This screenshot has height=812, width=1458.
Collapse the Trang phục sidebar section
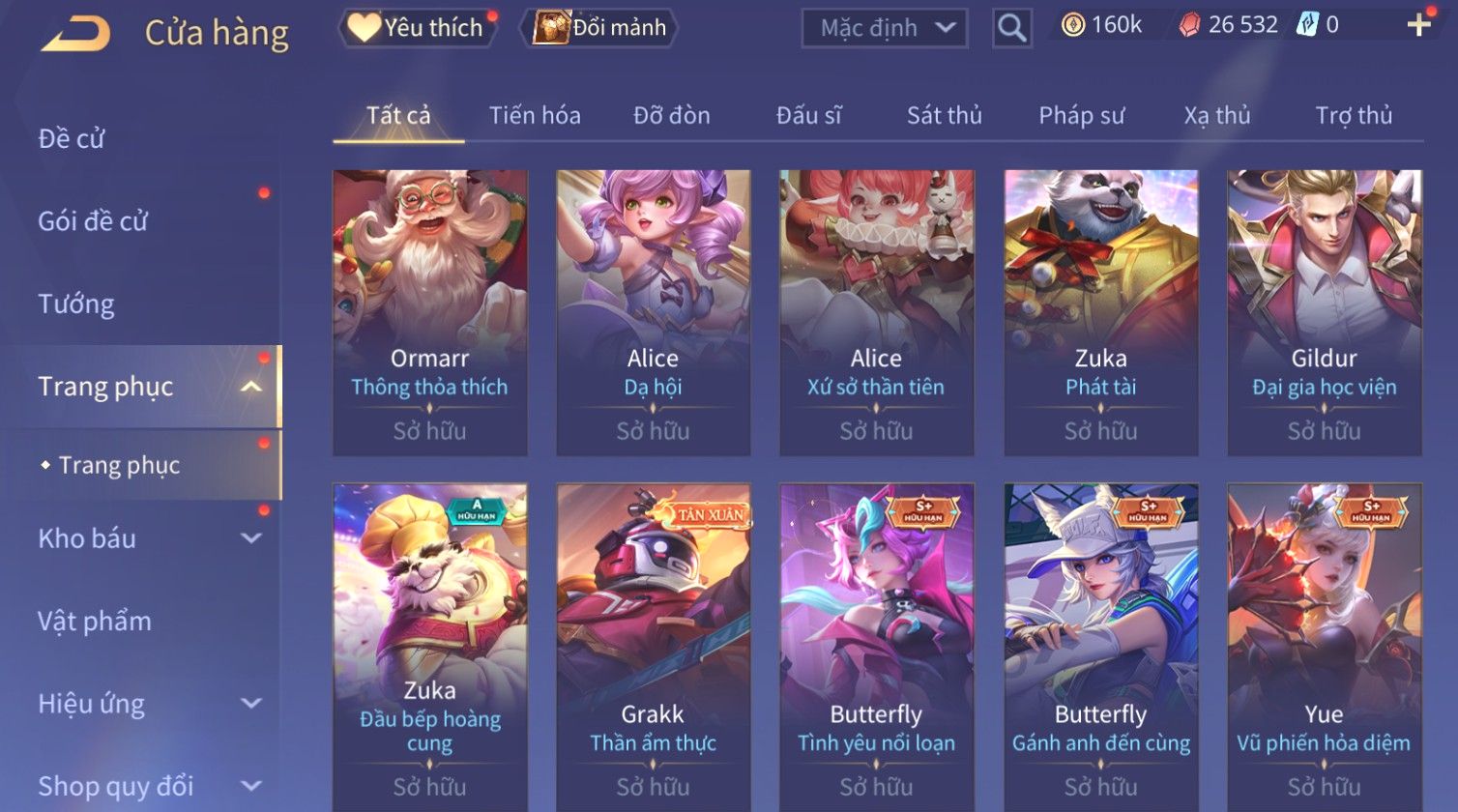(250, 387)
